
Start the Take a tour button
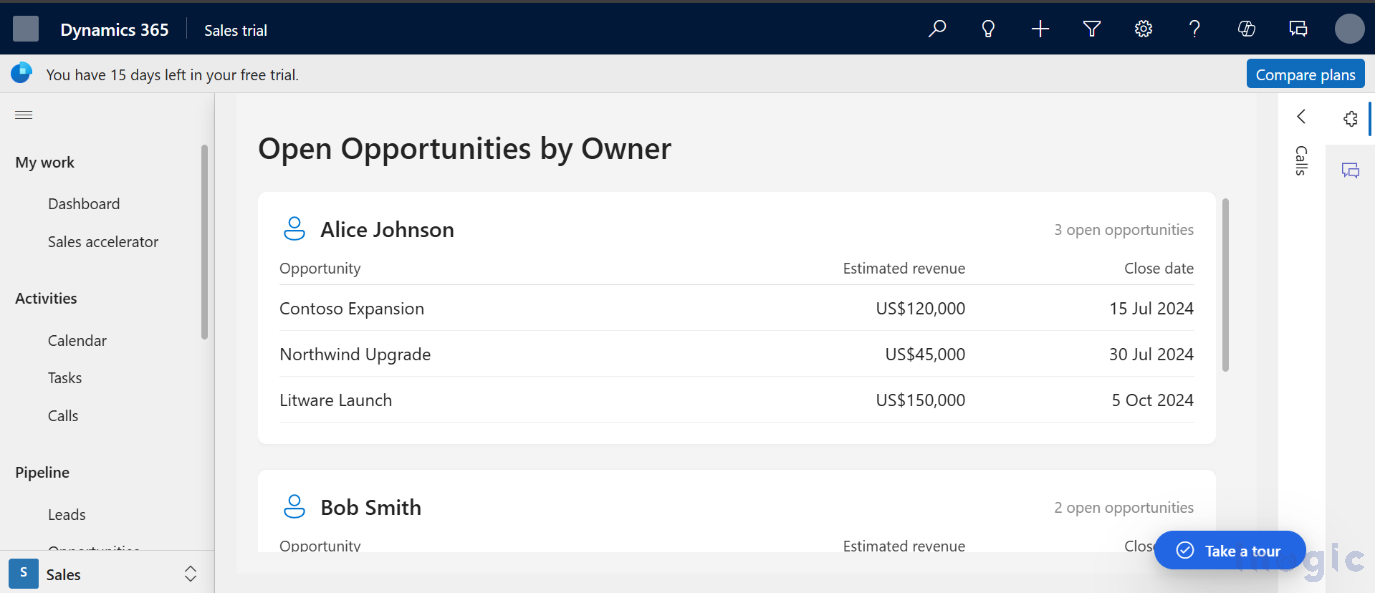1229,550
